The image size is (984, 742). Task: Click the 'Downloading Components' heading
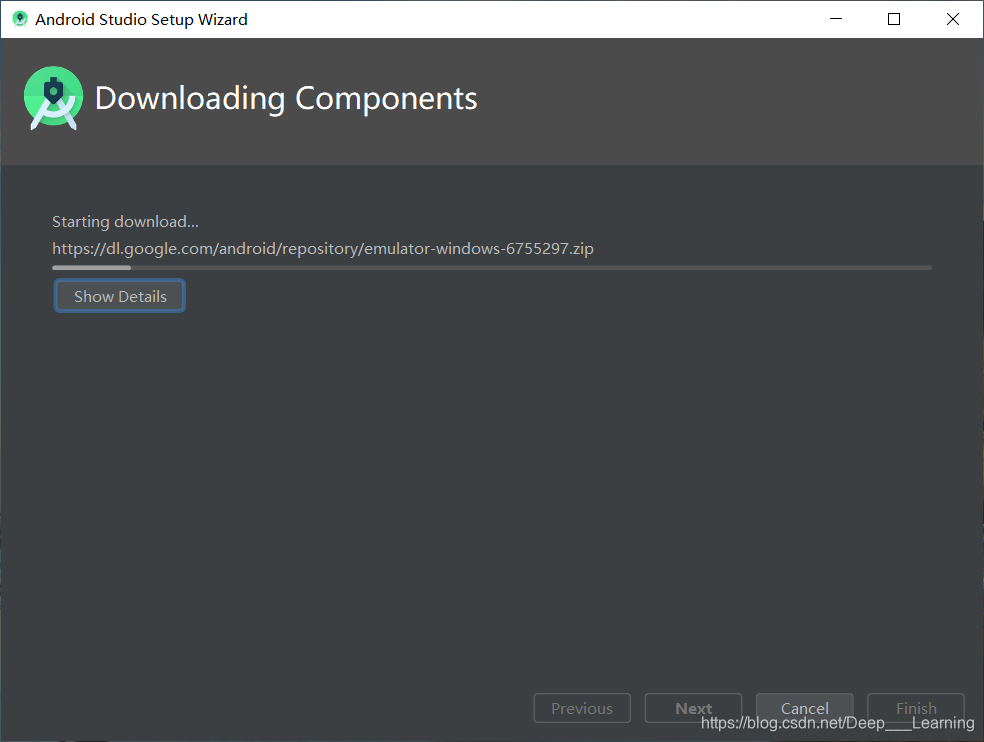286,99
